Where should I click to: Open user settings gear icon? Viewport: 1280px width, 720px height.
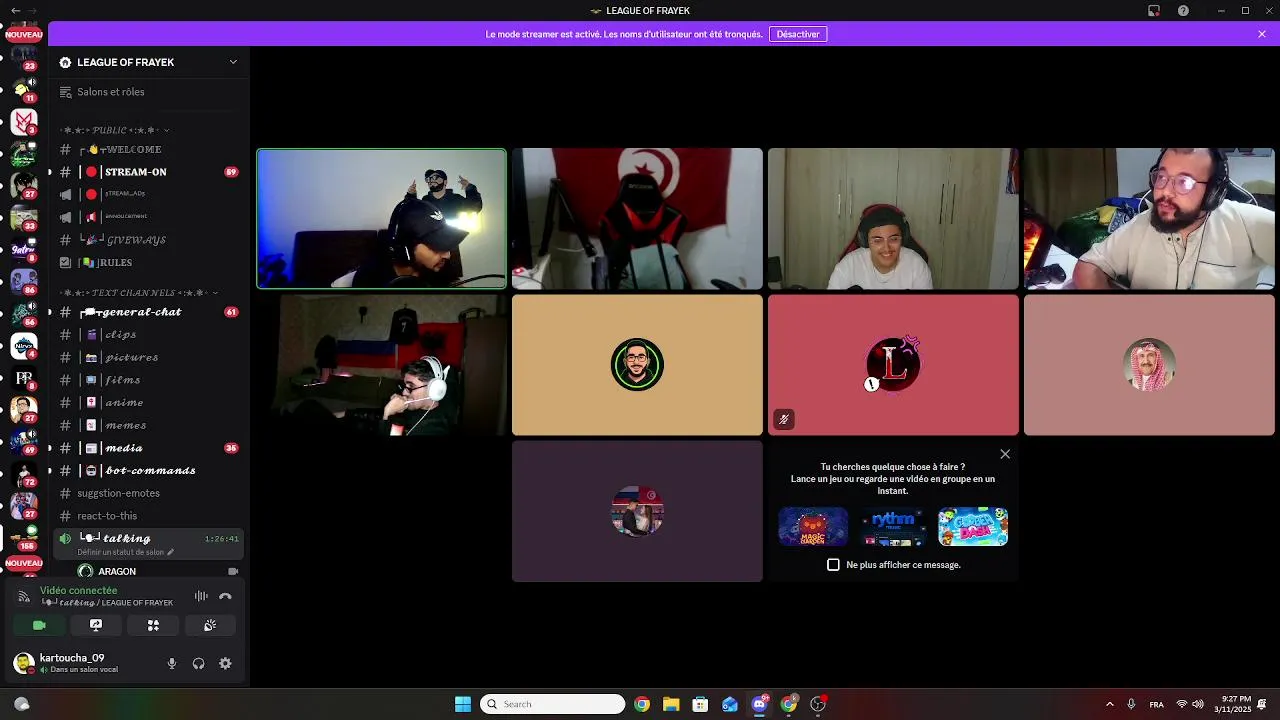225,663
